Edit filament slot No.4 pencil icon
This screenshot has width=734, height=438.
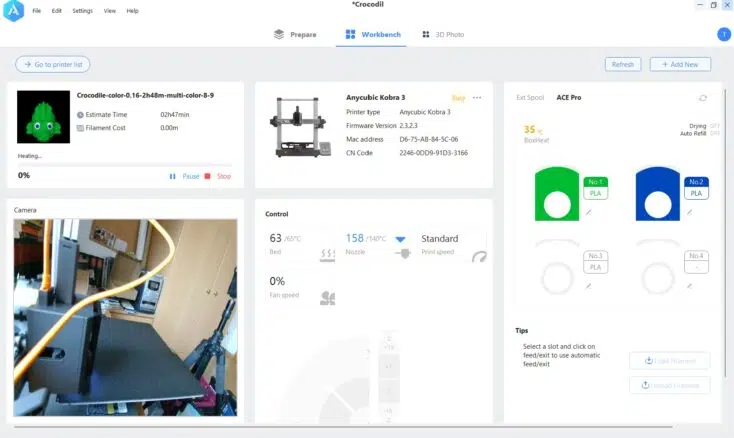tap(689, 286)
